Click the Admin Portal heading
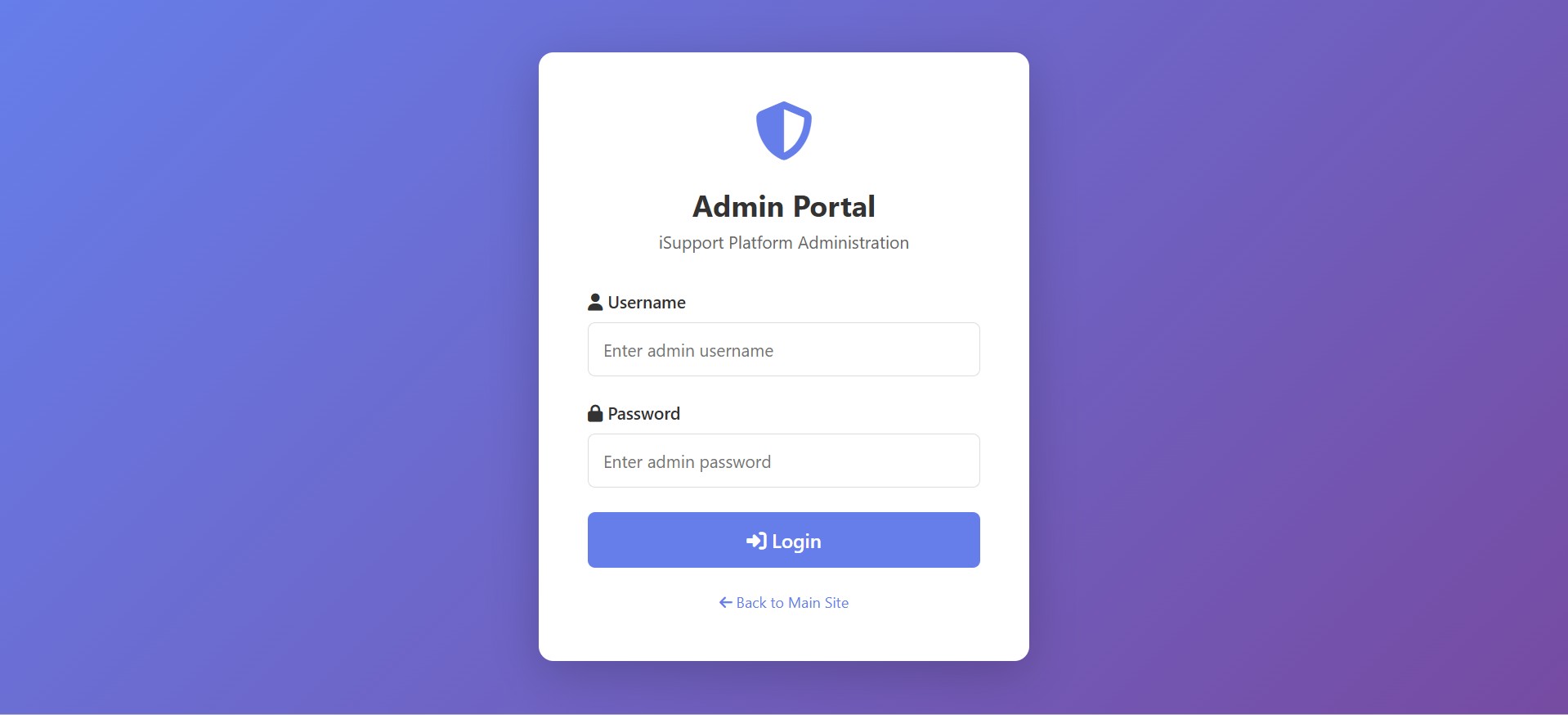 783,206
